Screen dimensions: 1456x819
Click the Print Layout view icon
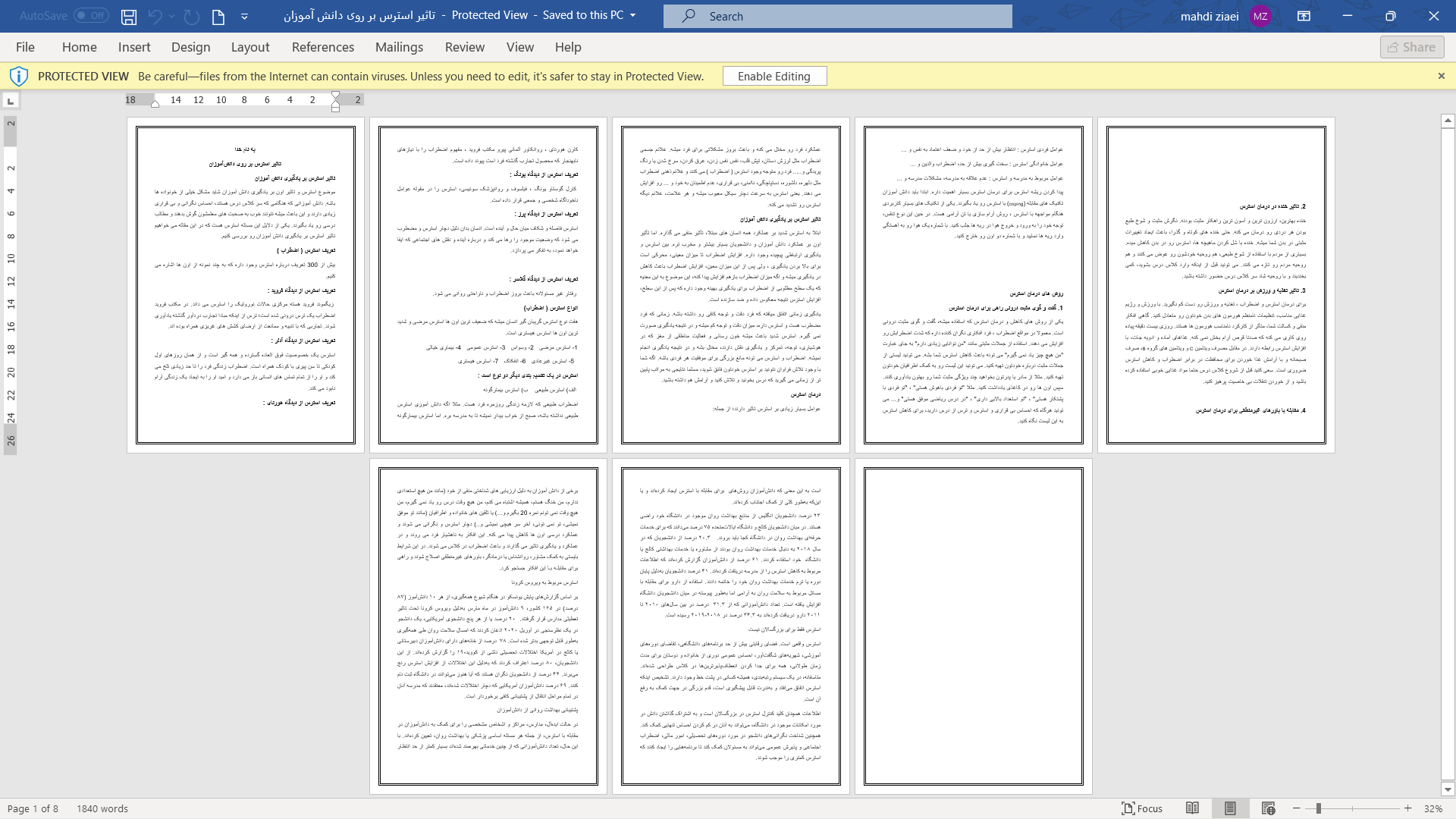point(1231,808)
